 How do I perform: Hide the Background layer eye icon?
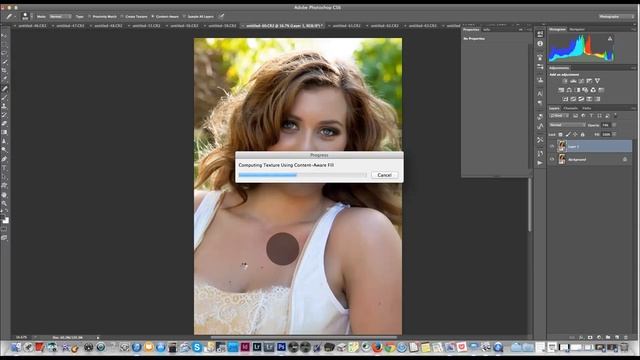tap(552, 159)
